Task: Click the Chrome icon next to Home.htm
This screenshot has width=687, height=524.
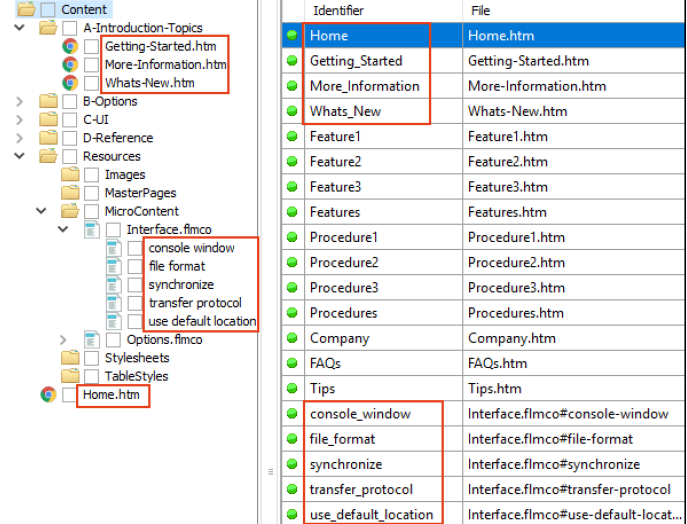Action: point(48,395)
